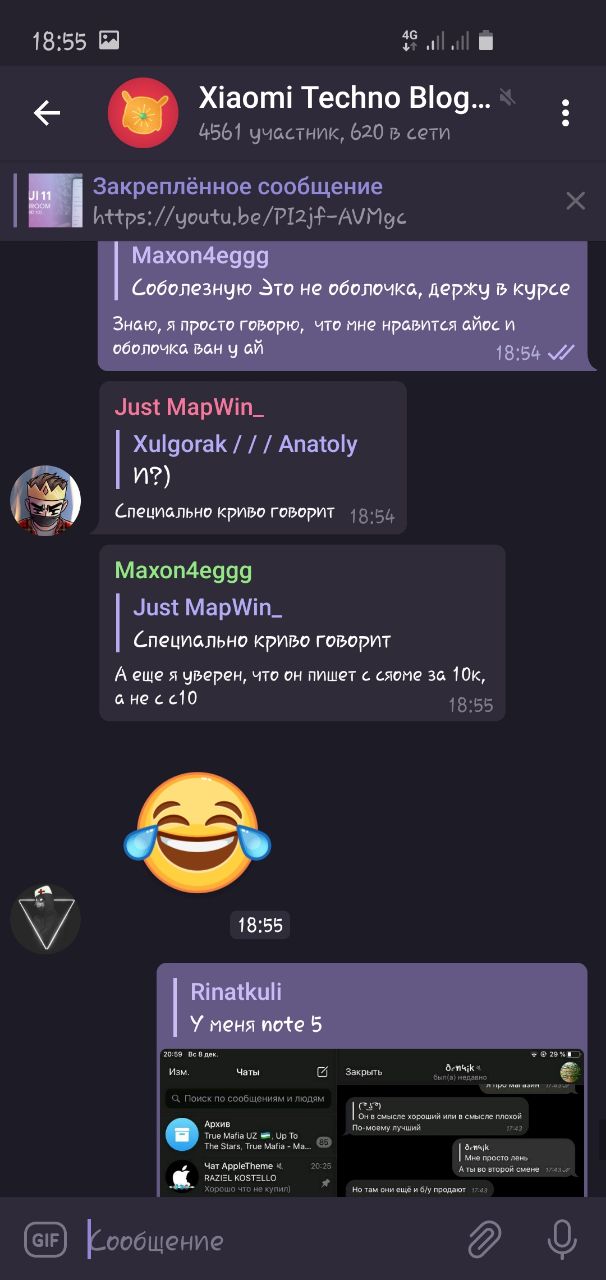Open the shared chat screenshot image
This screenshot has width=606, height=1280.
point(372,1122)
